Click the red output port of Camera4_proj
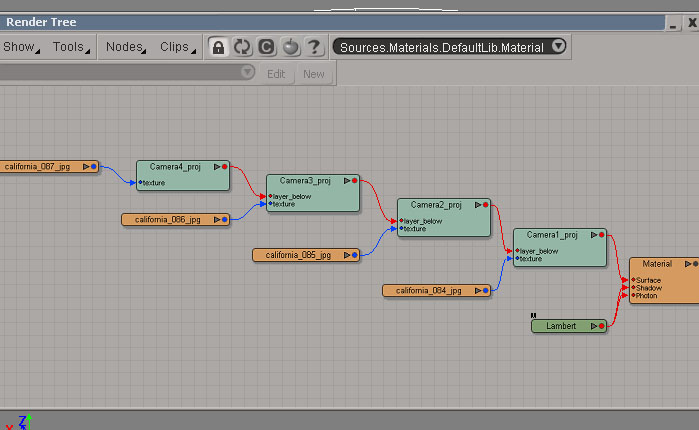 pos(225,167)
